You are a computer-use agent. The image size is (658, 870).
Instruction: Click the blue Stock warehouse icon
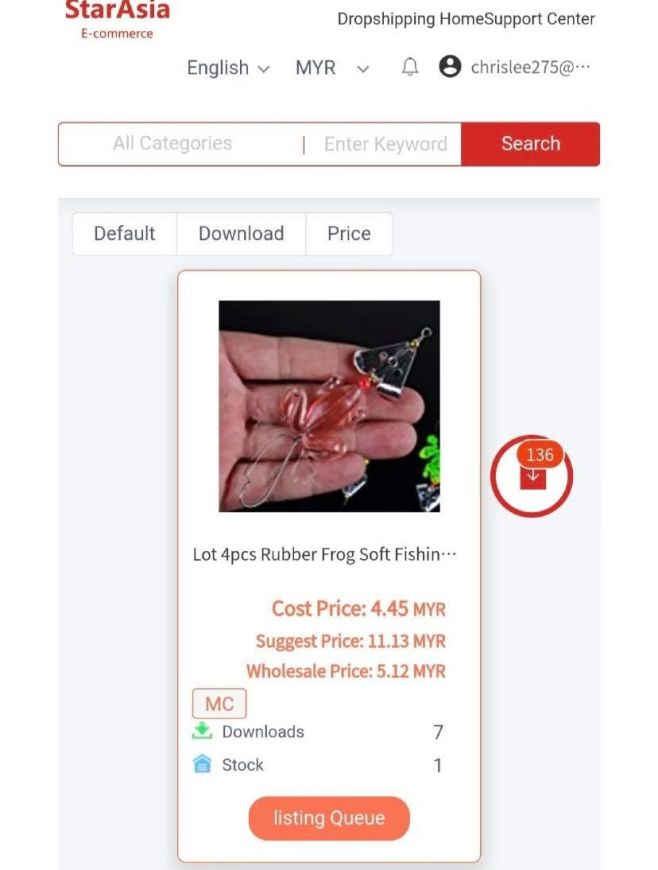(x=202, y=764)
